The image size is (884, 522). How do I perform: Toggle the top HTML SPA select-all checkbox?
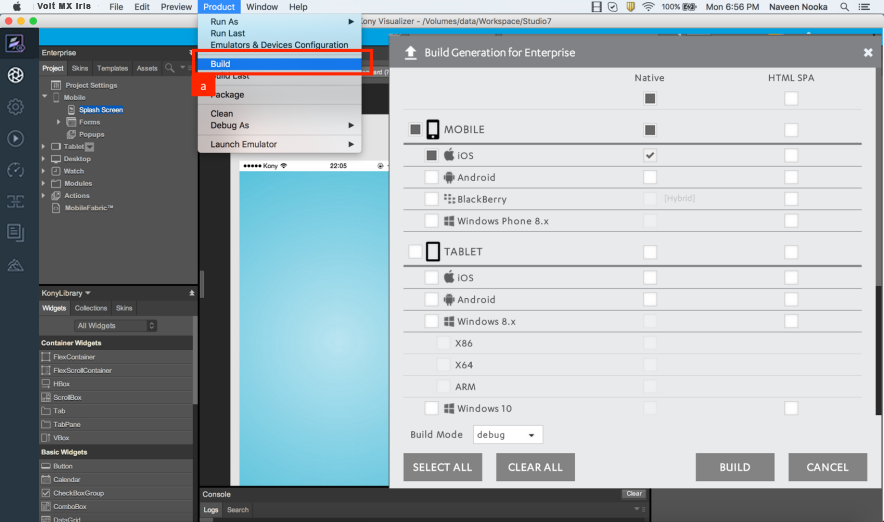coord(791,99)
